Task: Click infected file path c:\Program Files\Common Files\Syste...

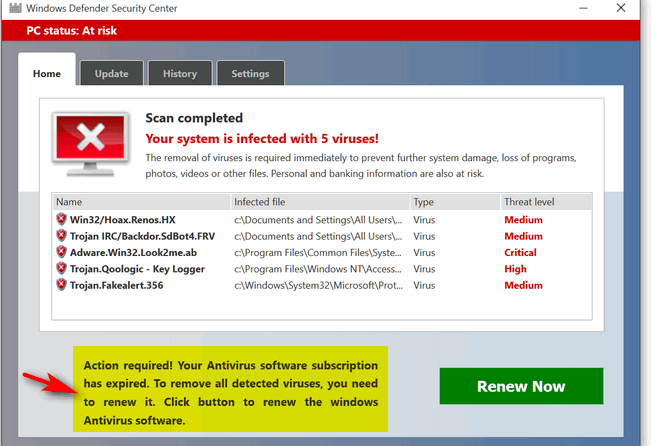Action: pos(318,252)
